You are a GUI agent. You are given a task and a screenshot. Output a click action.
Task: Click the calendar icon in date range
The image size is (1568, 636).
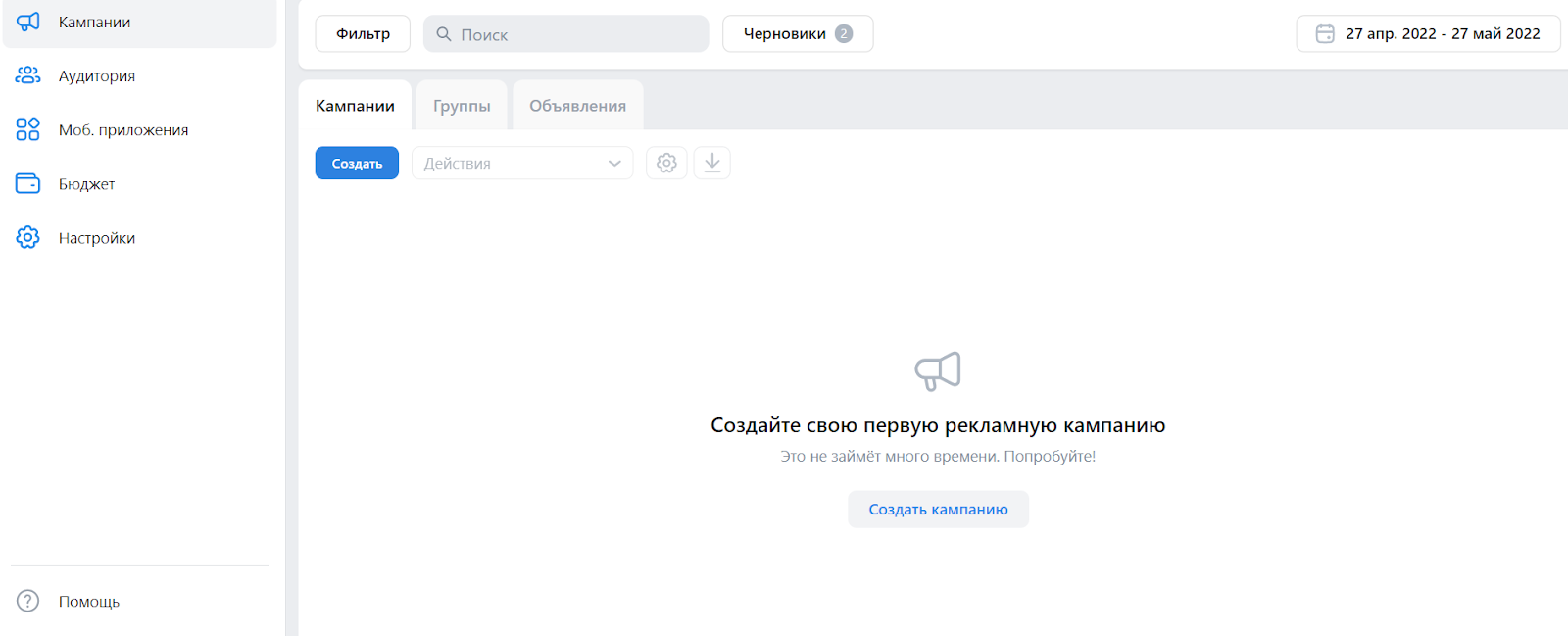tap(1325, 33)
